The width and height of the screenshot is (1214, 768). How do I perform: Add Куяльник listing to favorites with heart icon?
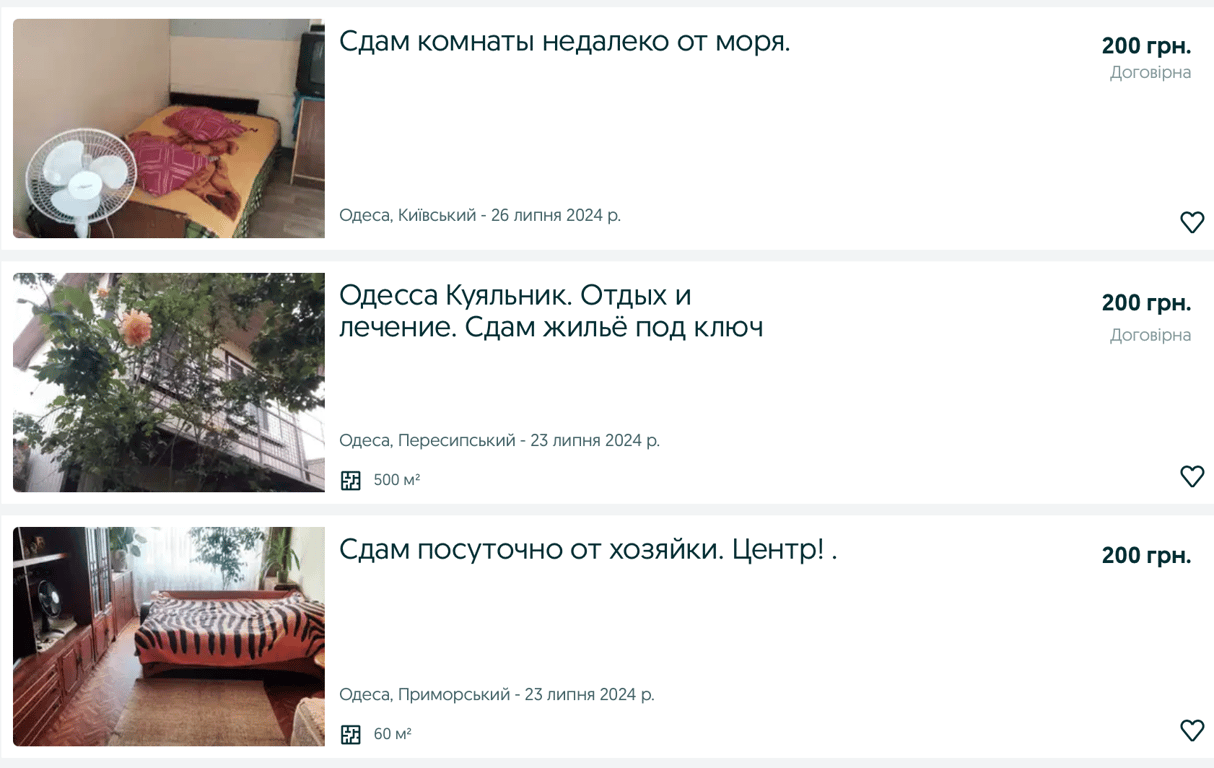1192,476
